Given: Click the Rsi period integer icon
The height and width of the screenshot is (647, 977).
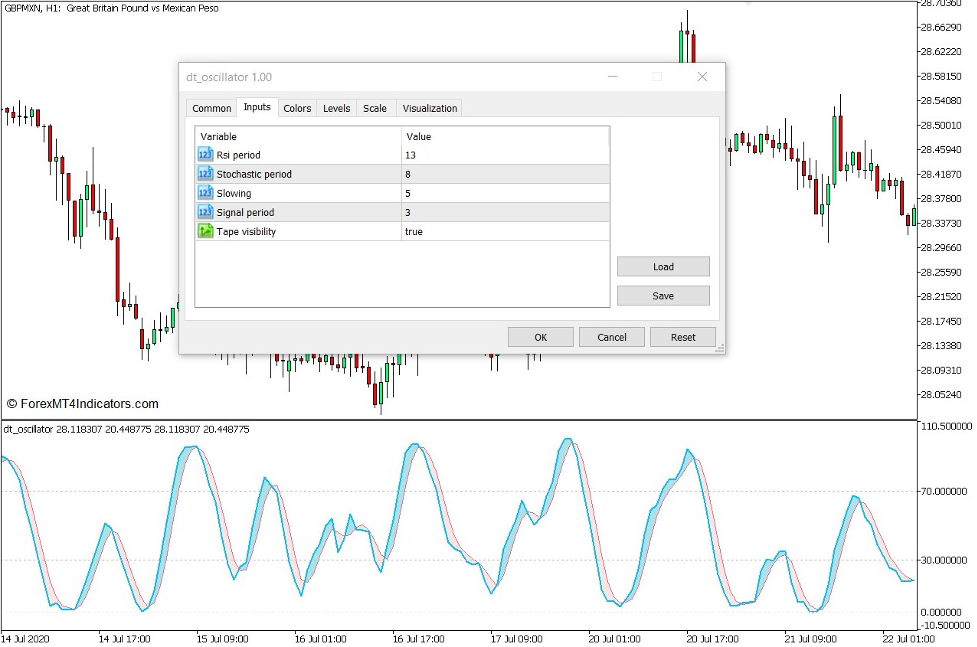Looking at the screenshot, I should [206, 155].
